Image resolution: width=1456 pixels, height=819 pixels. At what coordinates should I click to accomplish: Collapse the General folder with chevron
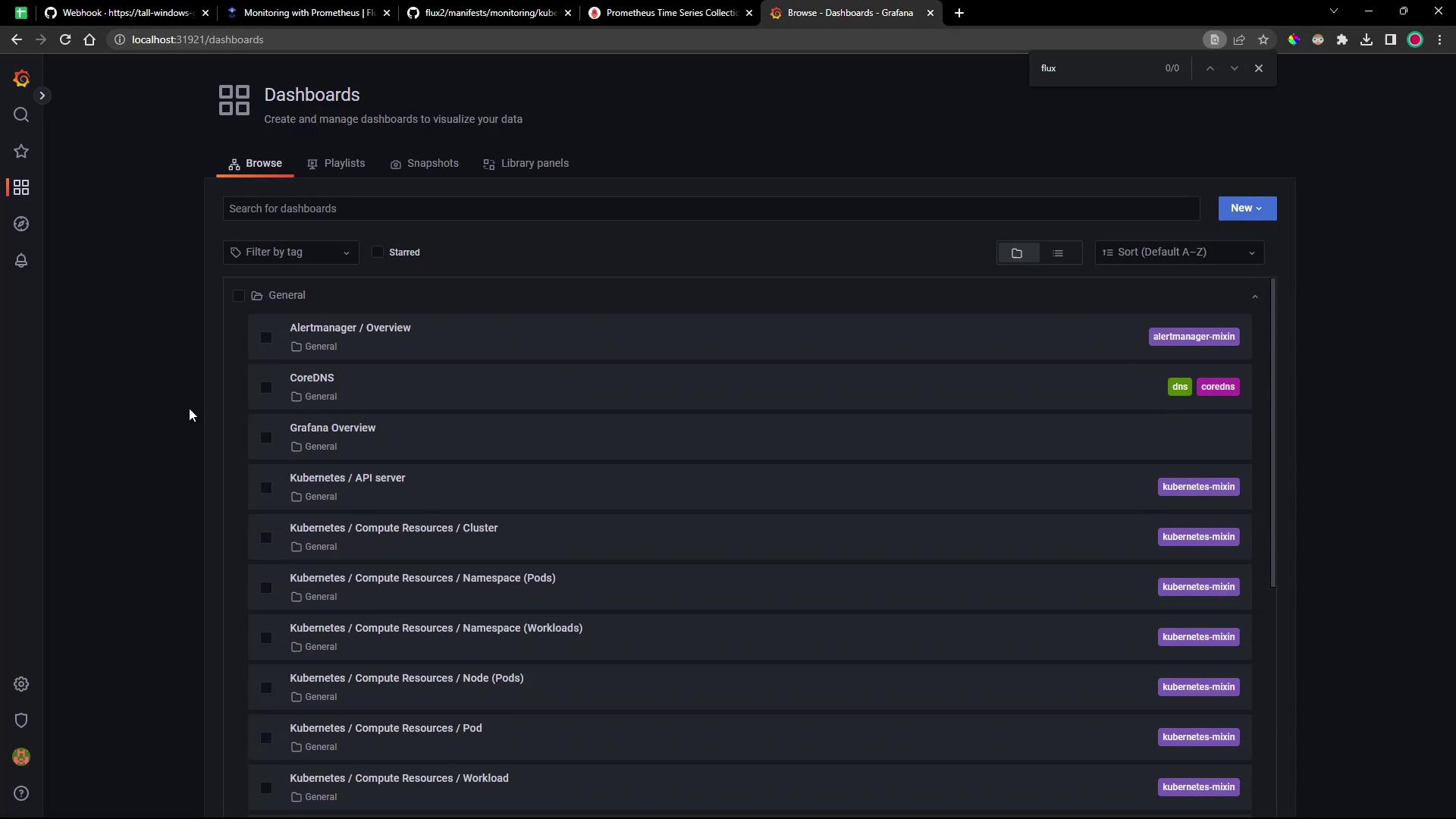[1254, 297]
